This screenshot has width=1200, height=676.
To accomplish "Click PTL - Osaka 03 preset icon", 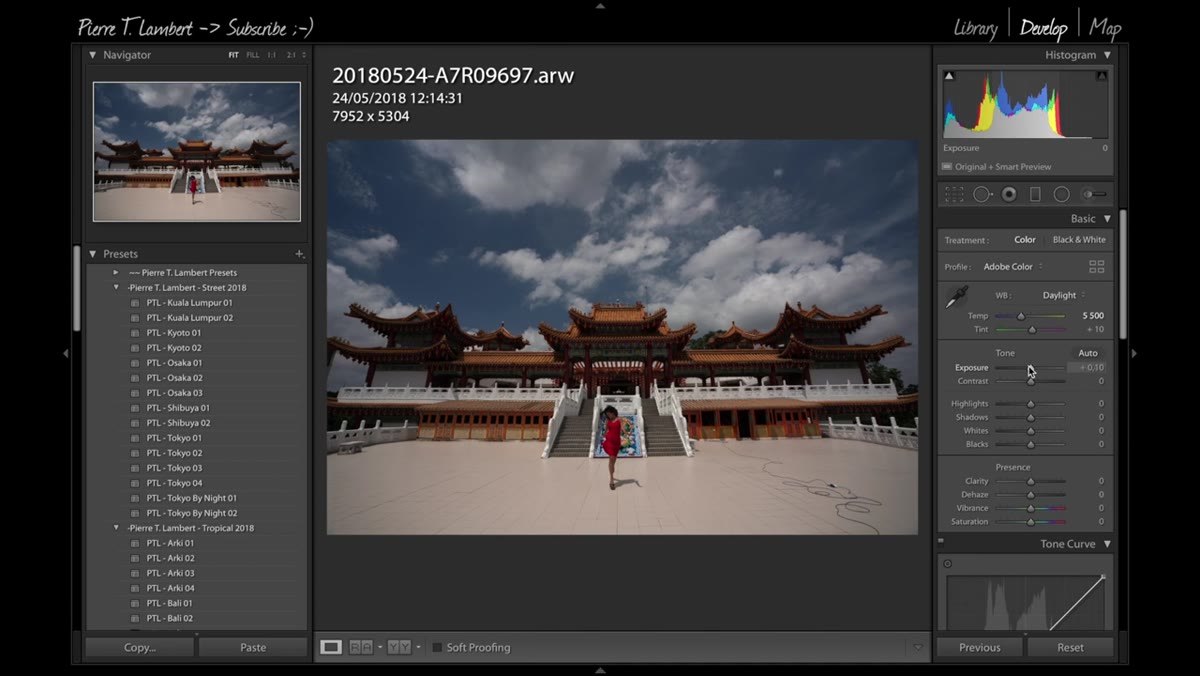I will click(x=135, y=393).
